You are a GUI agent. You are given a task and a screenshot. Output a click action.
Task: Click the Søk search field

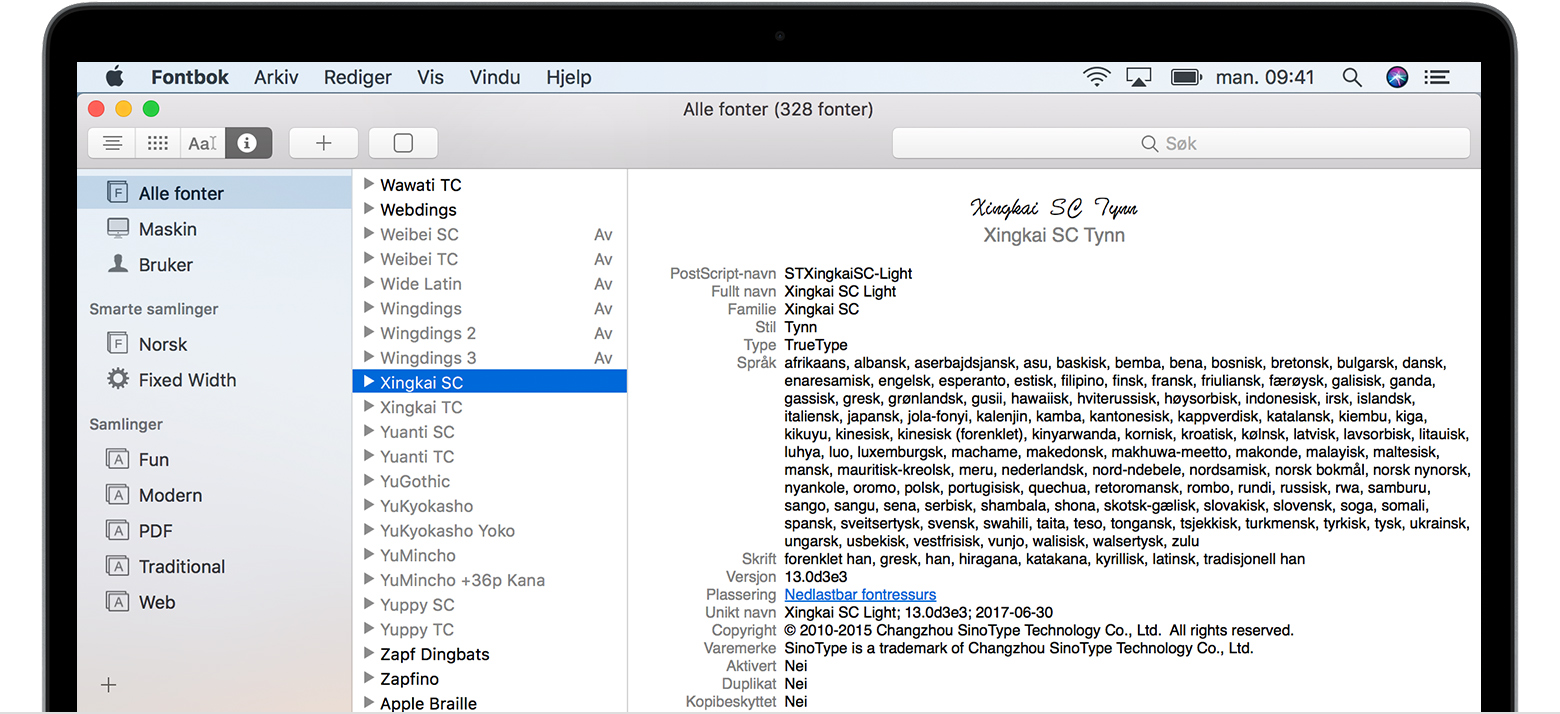tap(1181, 143)
